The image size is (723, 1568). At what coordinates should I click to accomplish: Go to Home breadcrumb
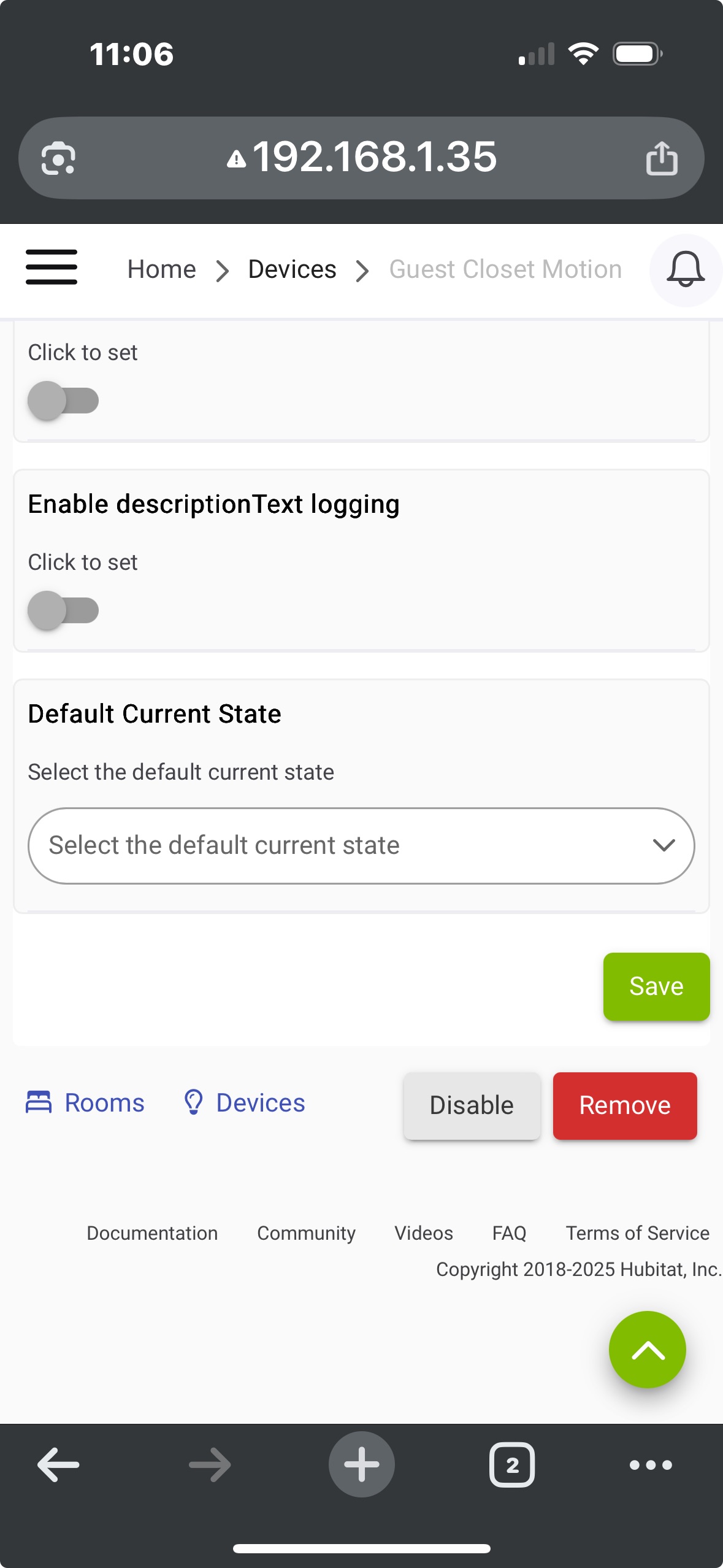click(162, 269)
